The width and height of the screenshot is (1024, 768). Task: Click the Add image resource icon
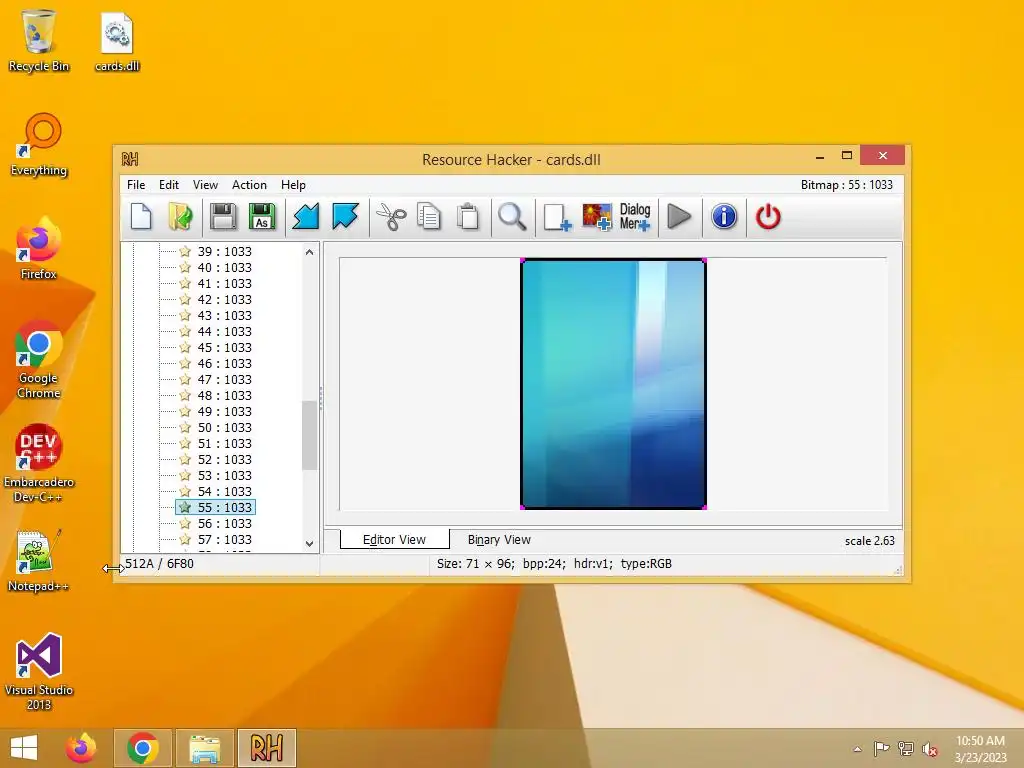(597, 217)
